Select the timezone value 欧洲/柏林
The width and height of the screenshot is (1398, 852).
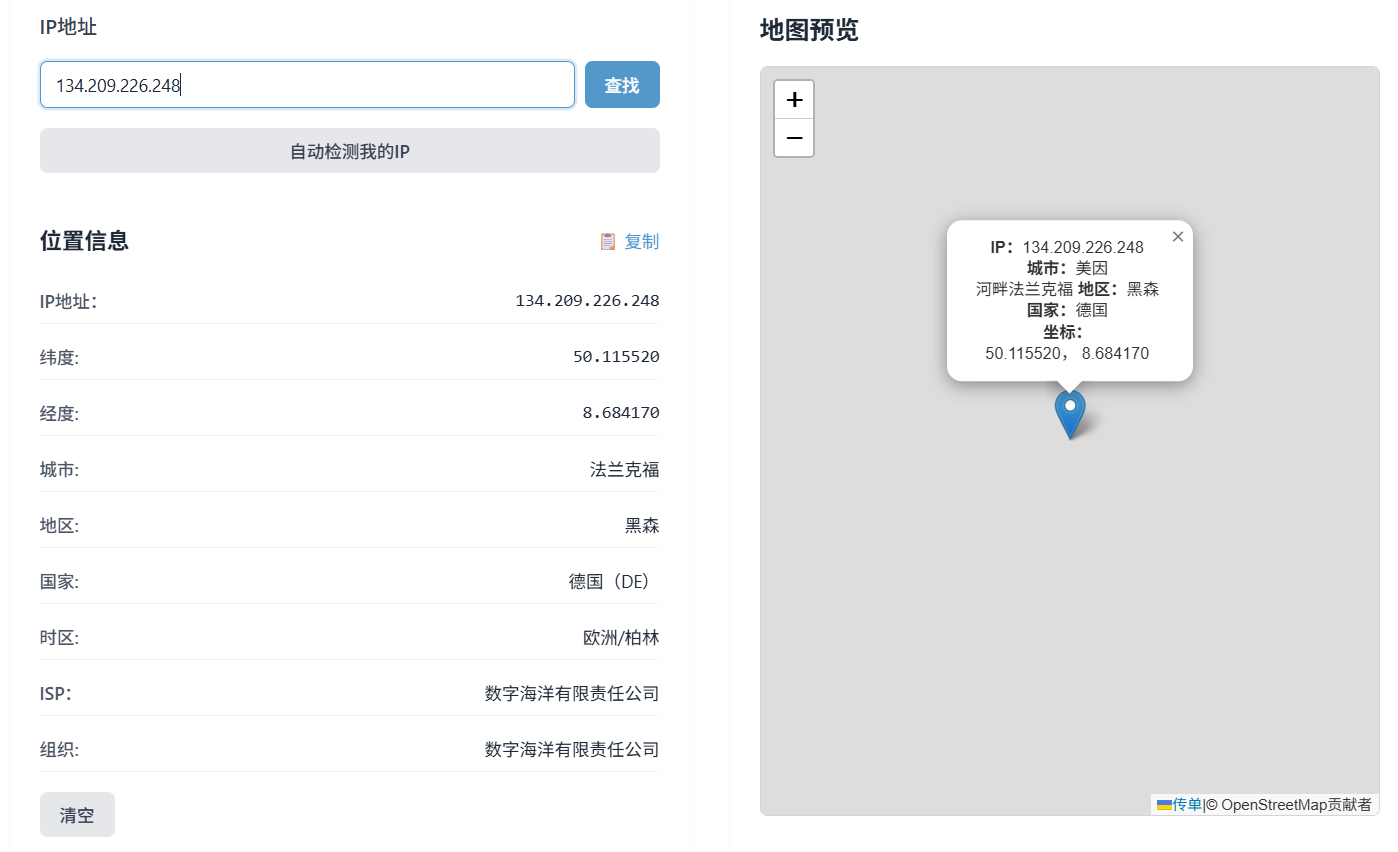621,637
